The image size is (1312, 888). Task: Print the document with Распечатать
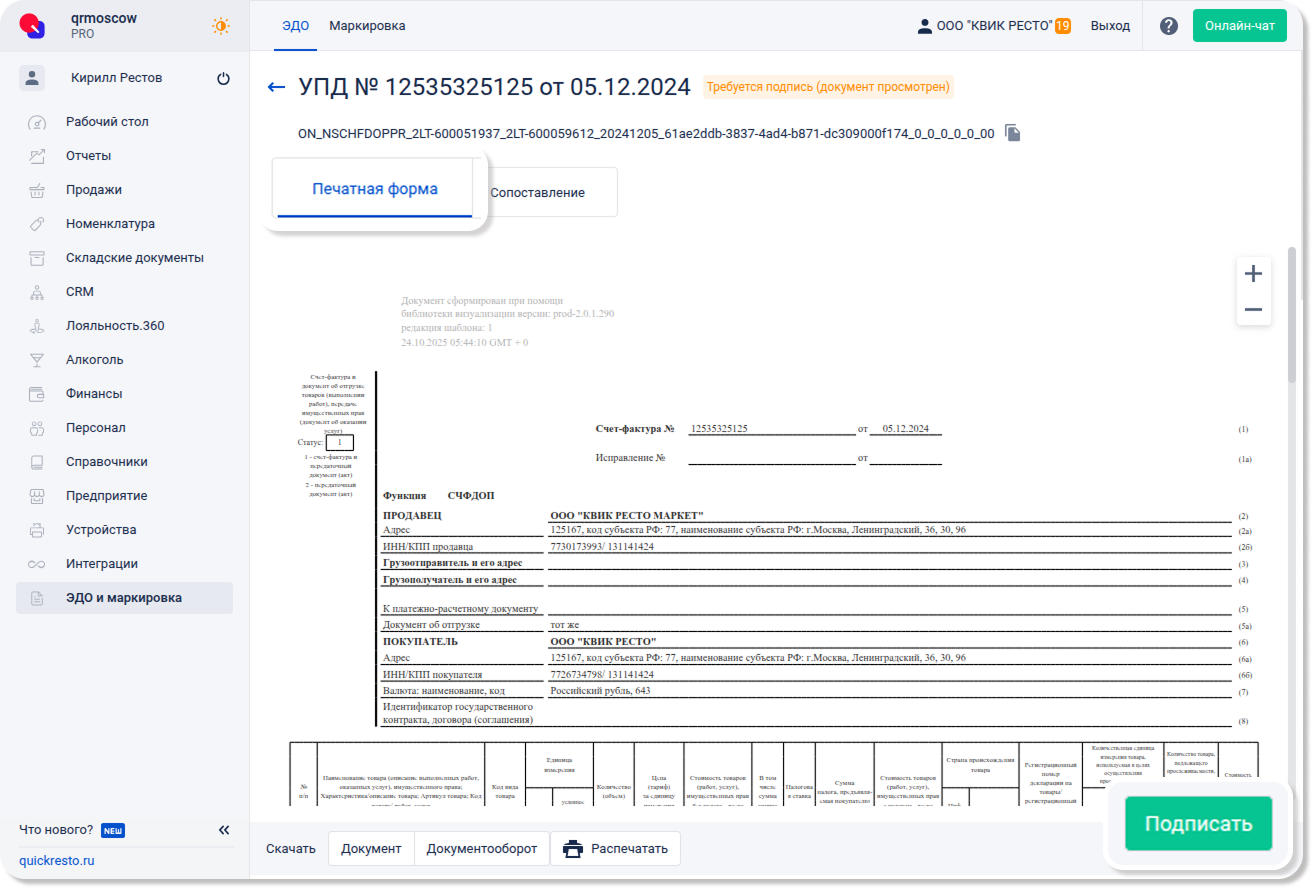click(615, 849)
